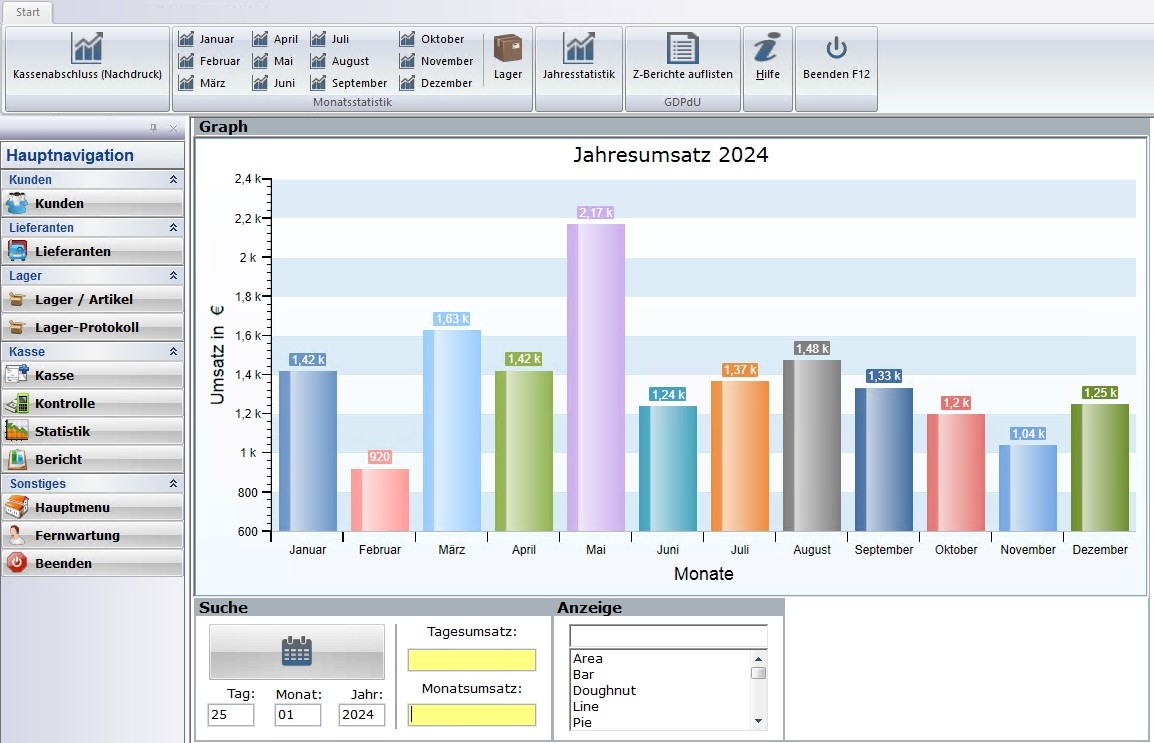Open Januar monthly statistics
Screen dimensions: 1154x743
point(207,39)
